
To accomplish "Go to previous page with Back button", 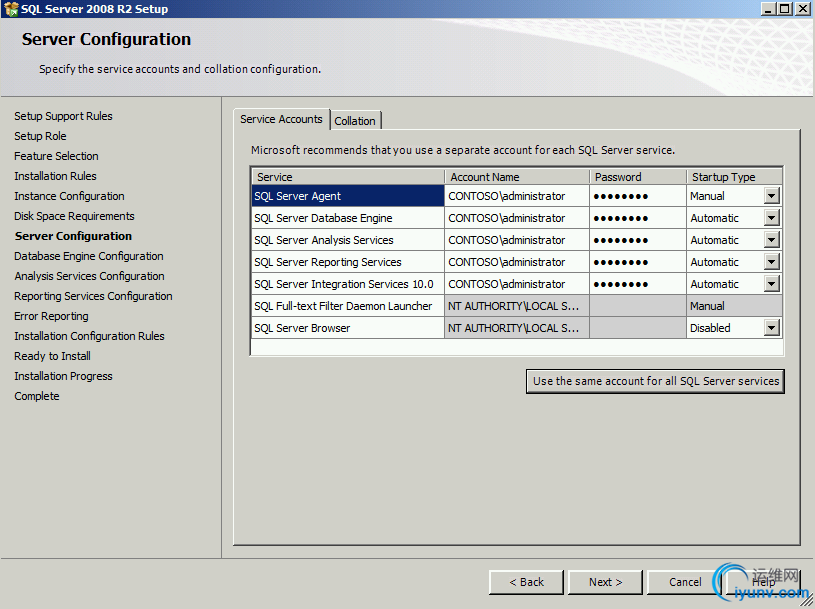I will coord(526,582).
